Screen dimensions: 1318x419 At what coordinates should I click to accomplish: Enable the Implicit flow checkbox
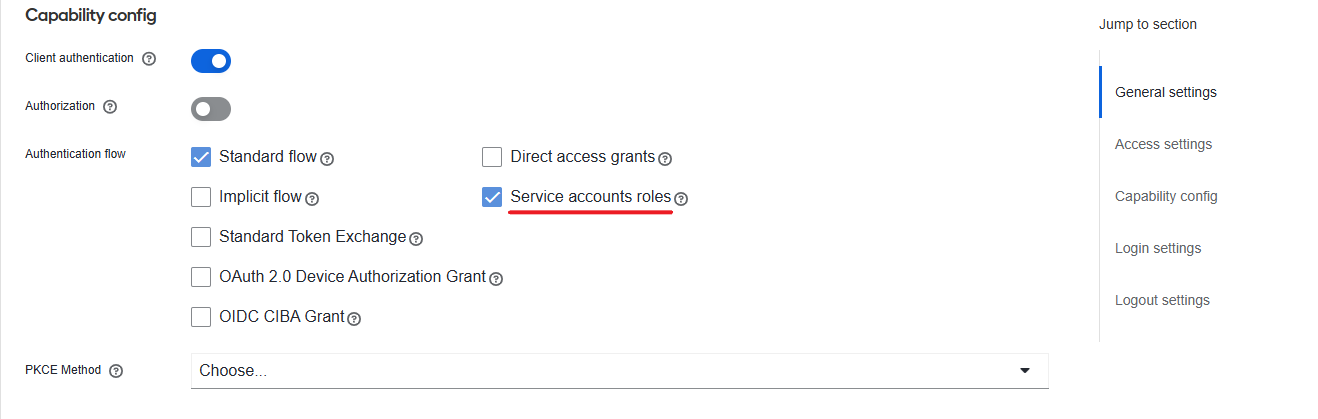point(201,197)
